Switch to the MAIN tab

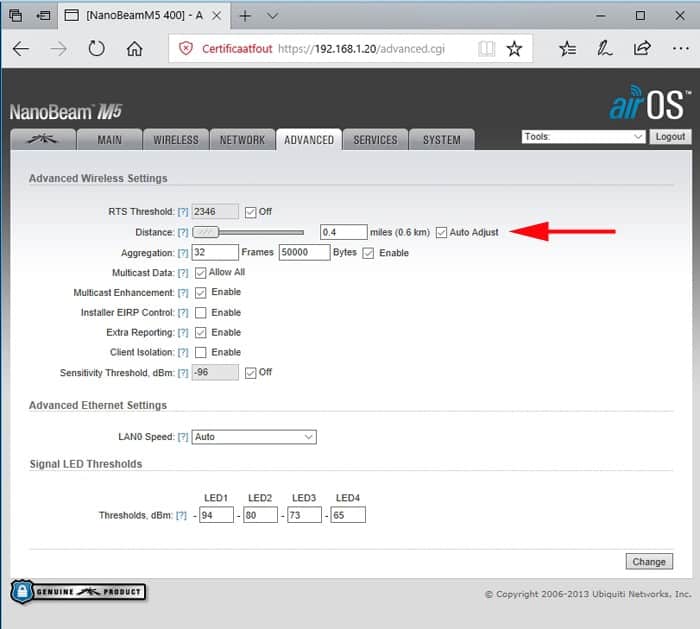click(109, 140)
